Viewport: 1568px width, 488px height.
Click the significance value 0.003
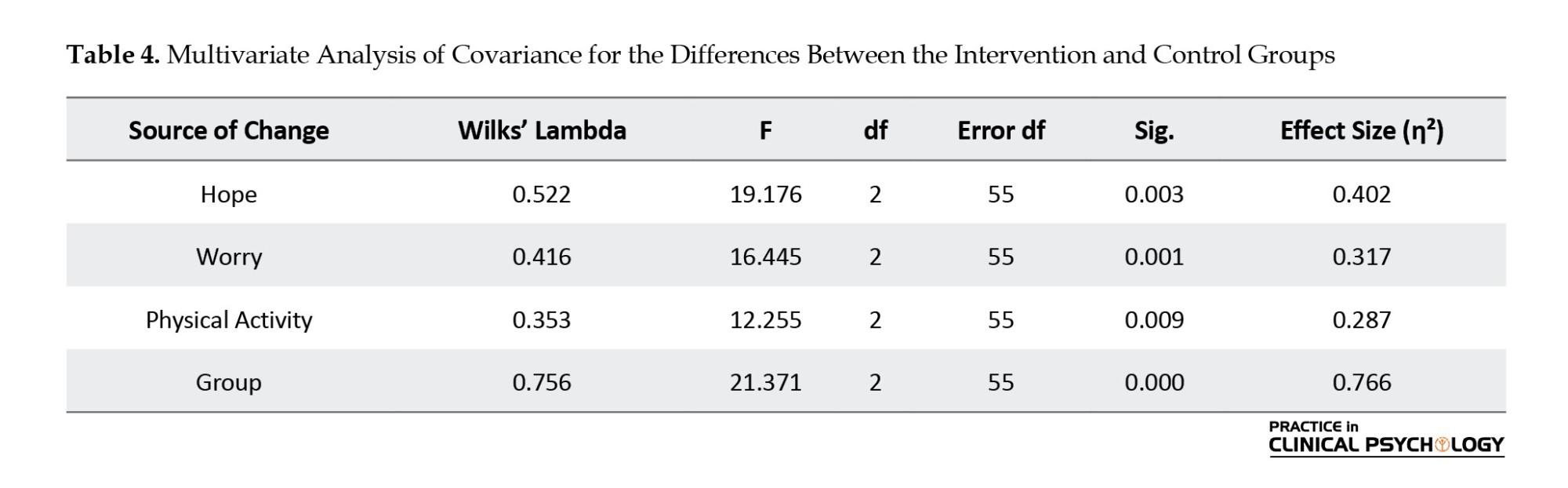1153,195
